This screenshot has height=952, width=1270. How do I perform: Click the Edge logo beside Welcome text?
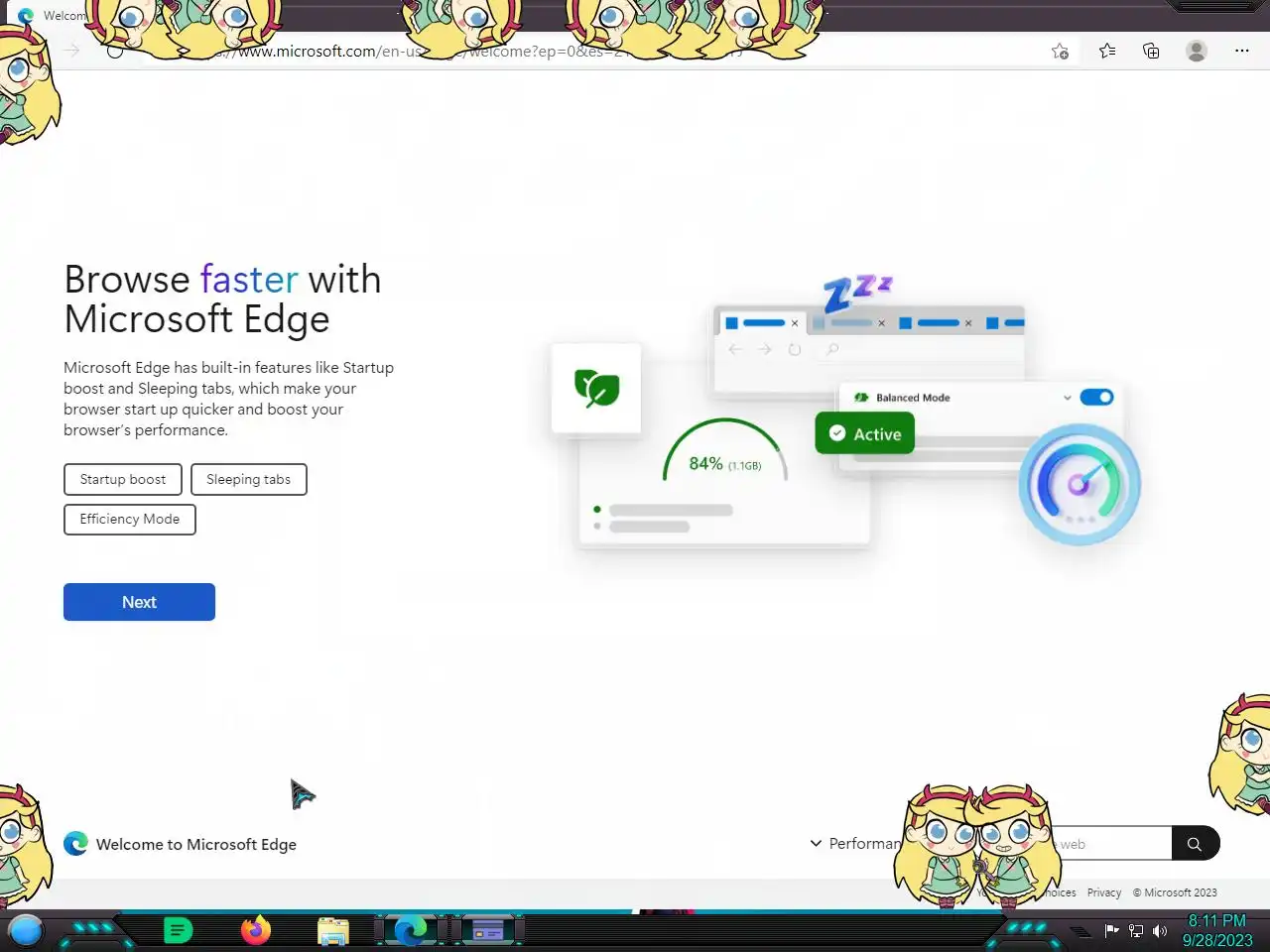point(75,844)
